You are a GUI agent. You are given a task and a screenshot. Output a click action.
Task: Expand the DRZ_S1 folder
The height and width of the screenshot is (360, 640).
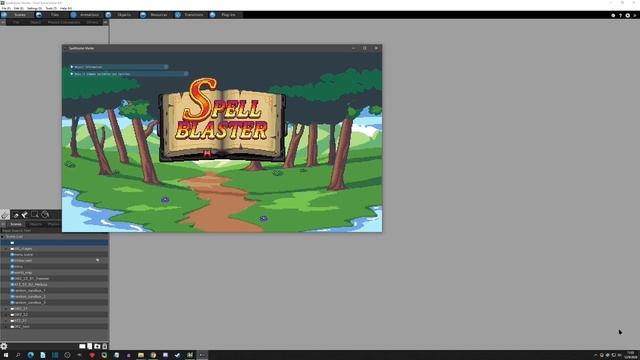[x=6, y=309]
